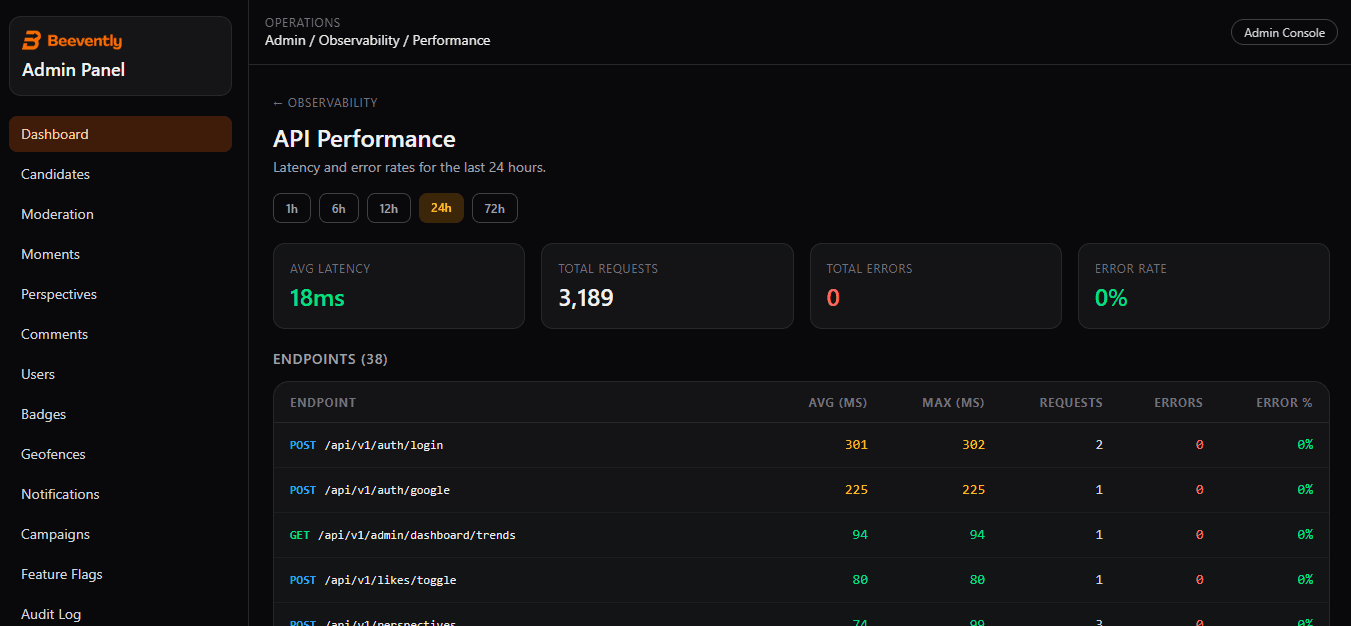Click the Avg Latency 18ms card
This screenshot has height=626, width=1351.
(x=399, y=286)
